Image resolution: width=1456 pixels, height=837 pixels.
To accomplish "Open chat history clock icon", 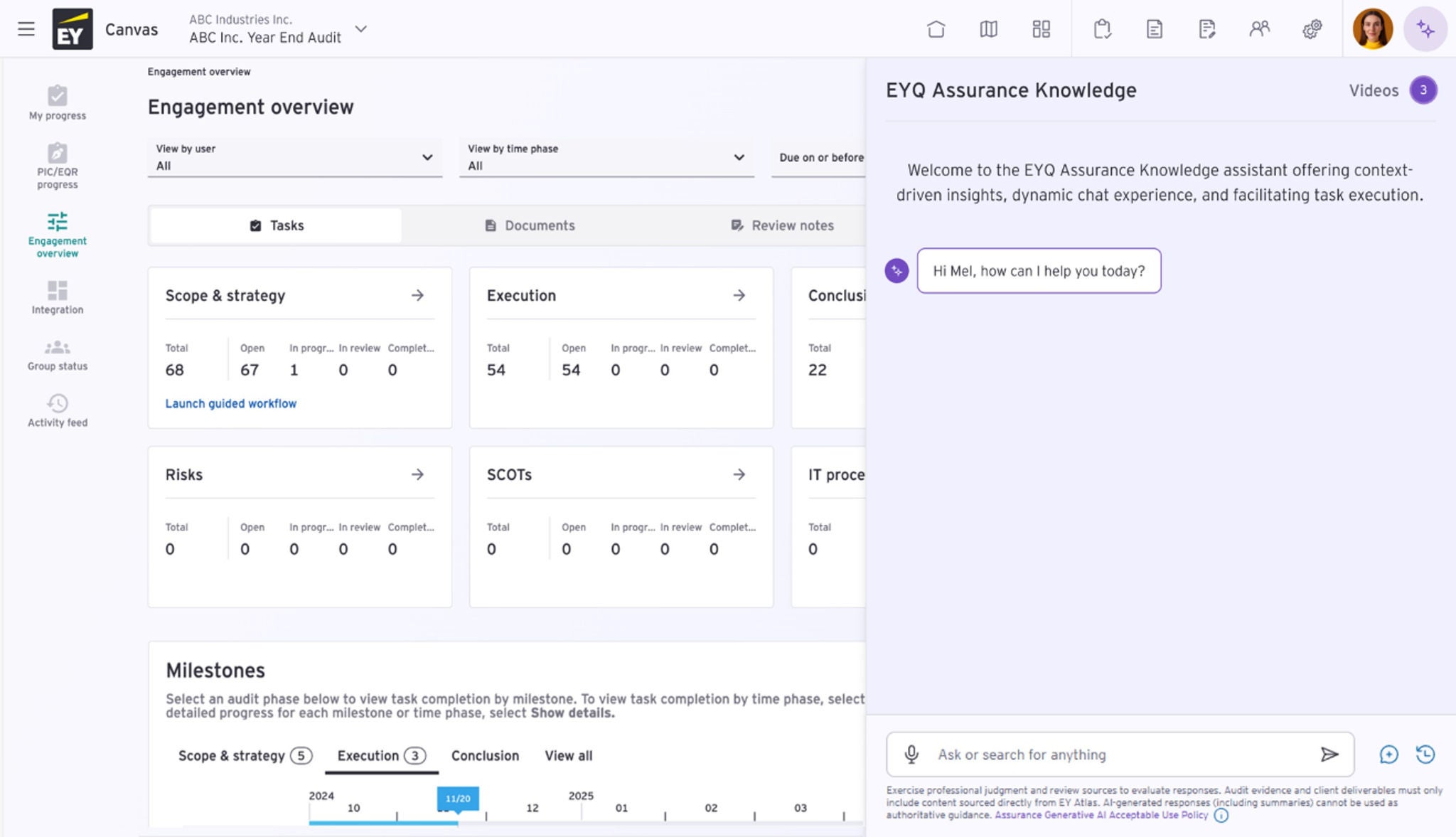I will pos(1425,755).
